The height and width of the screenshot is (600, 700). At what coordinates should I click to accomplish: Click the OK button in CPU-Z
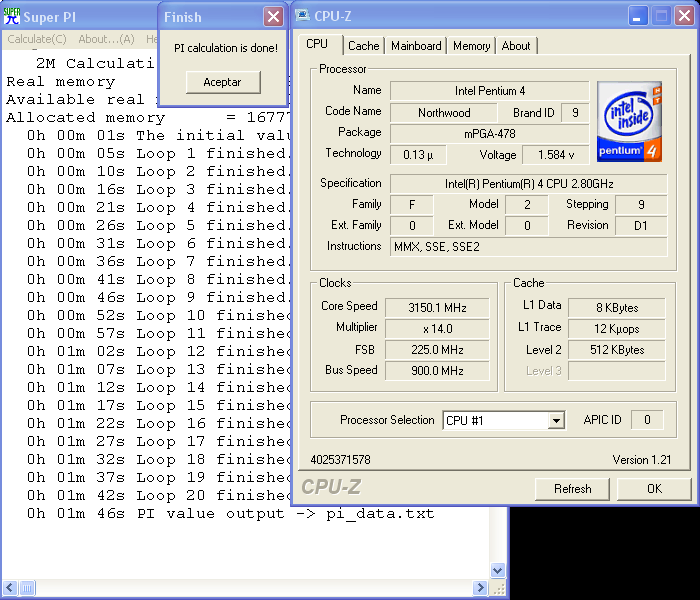[654, 489]
